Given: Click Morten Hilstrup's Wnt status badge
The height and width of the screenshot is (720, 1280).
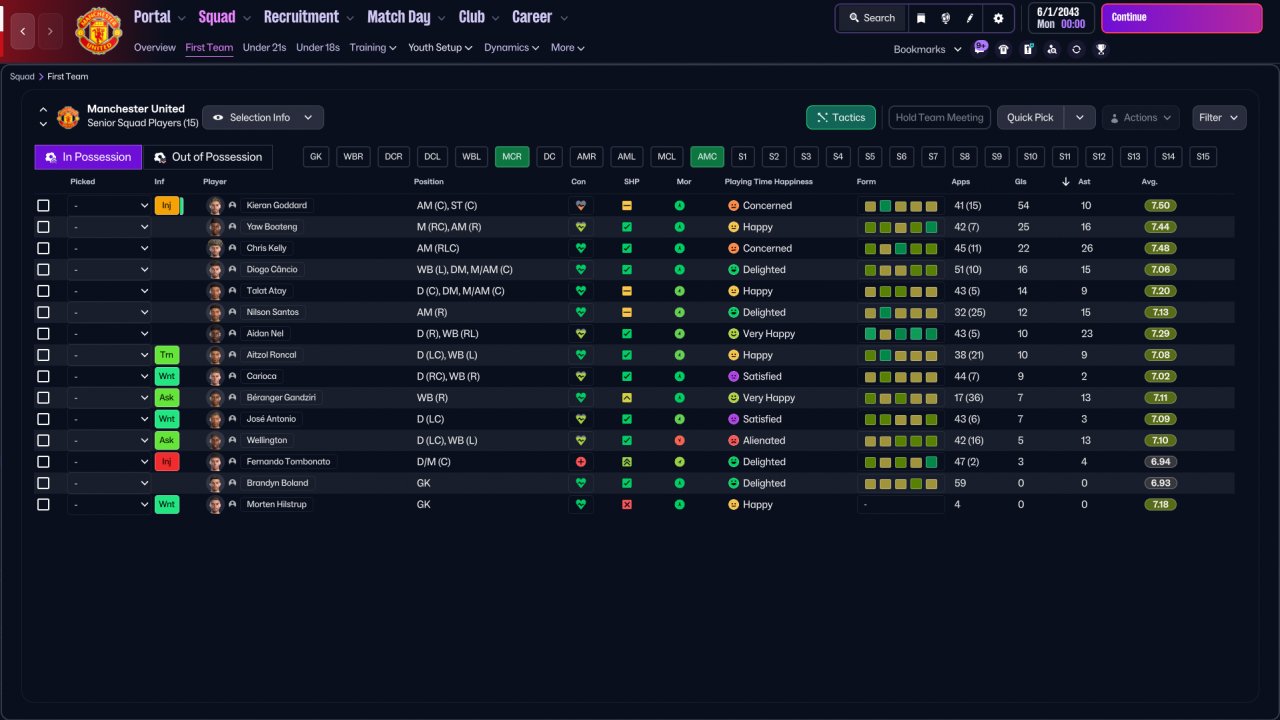Looking at the screenshot, I should (x=167, y=505).
